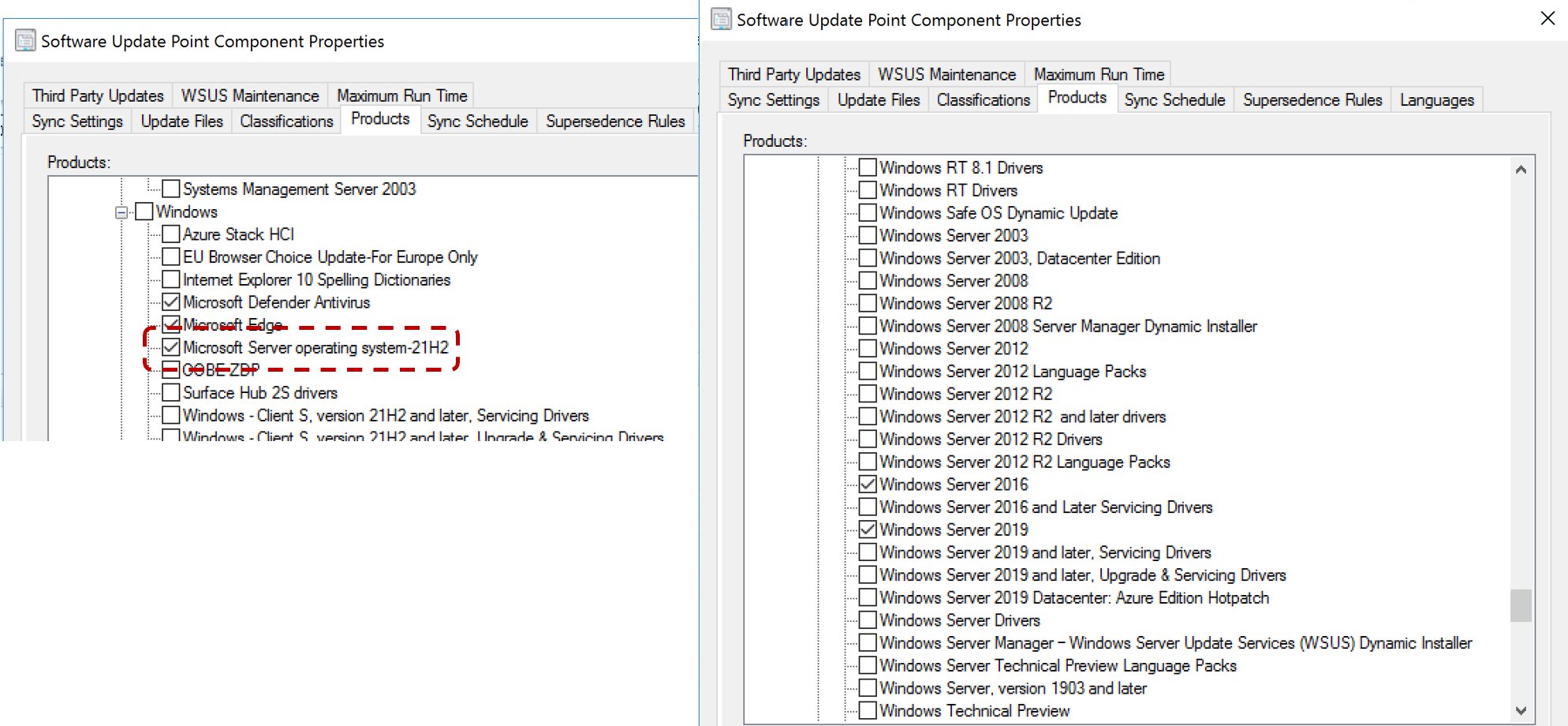The height and width of the screenshot is (726, 1568).
Task: Tick Windows Server 2012 checkbox
Action: click(x=868, y=349)
